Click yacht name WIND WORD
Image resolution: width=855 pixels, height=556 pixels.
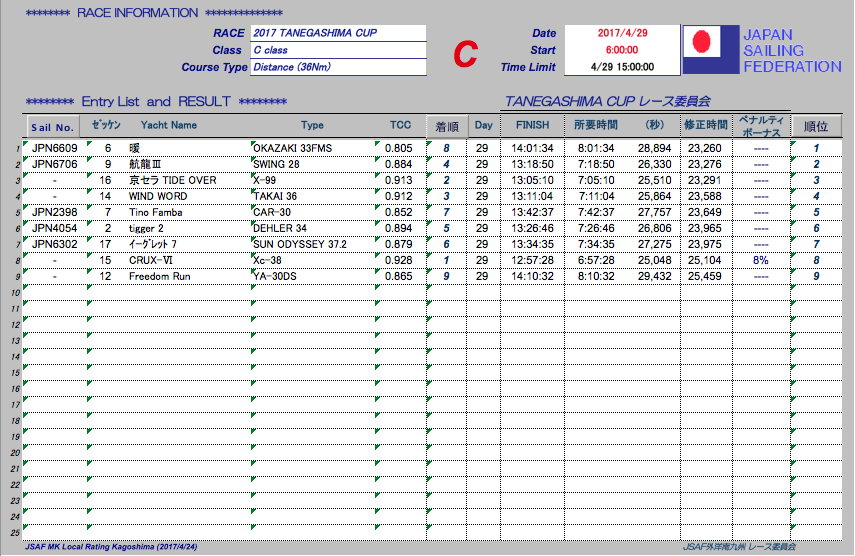(158, 196)
